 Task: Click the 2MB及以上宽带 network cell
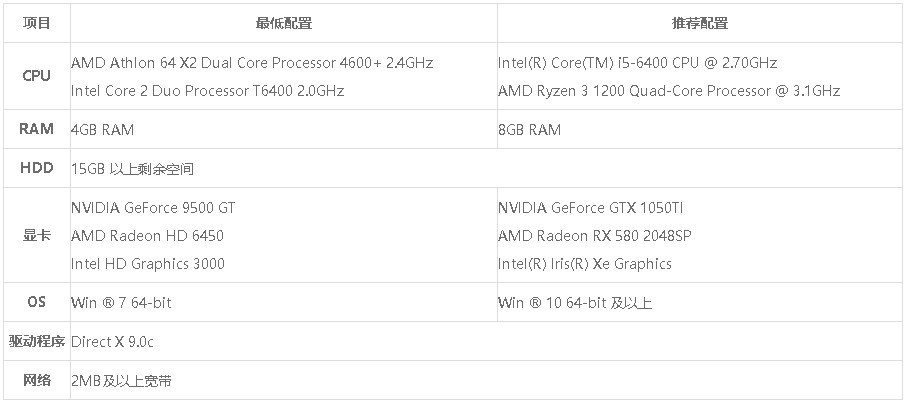coord(121,381)
